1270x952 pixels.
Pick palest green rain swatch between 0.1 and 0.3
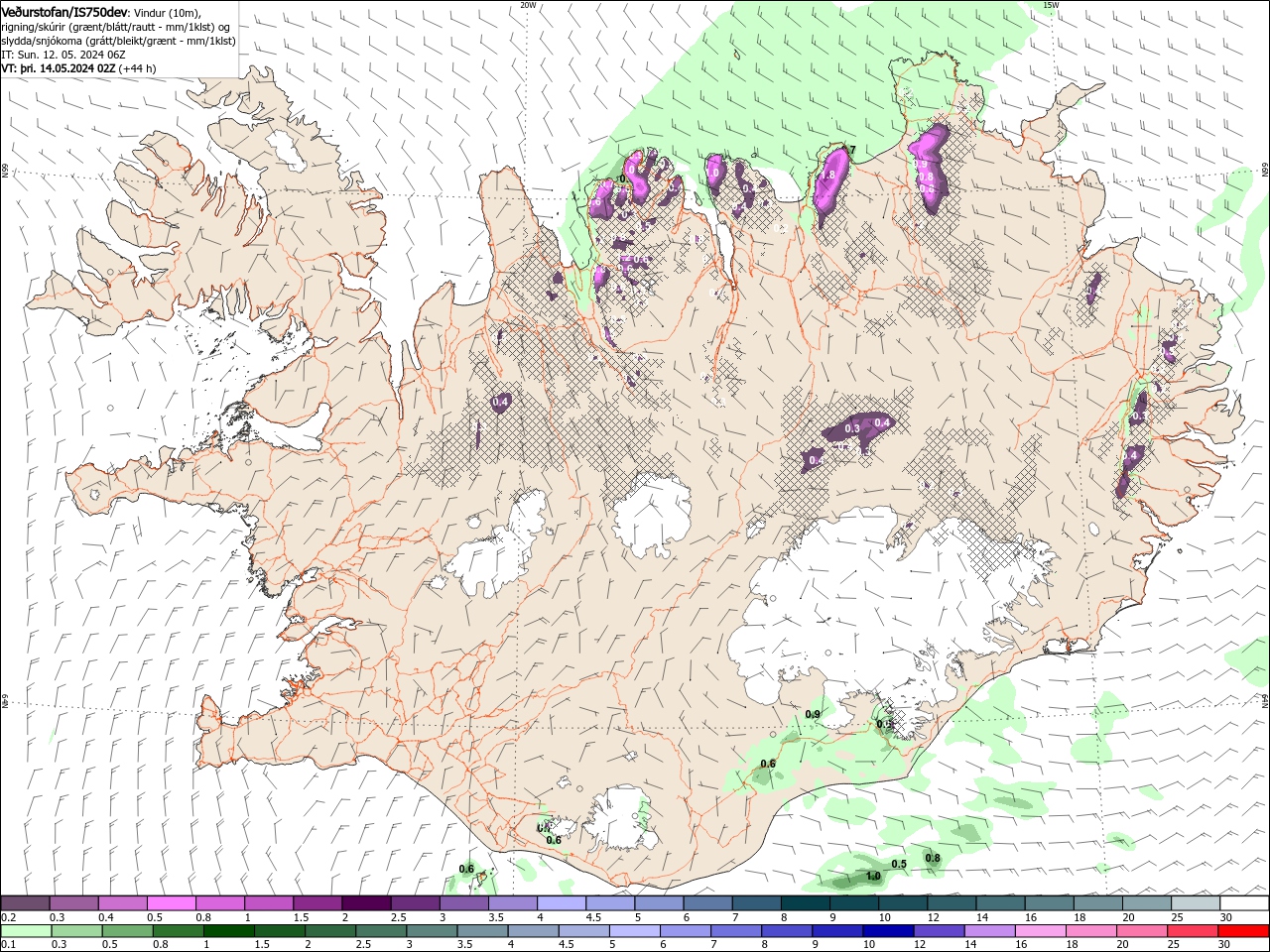click(x=25, y=931)
